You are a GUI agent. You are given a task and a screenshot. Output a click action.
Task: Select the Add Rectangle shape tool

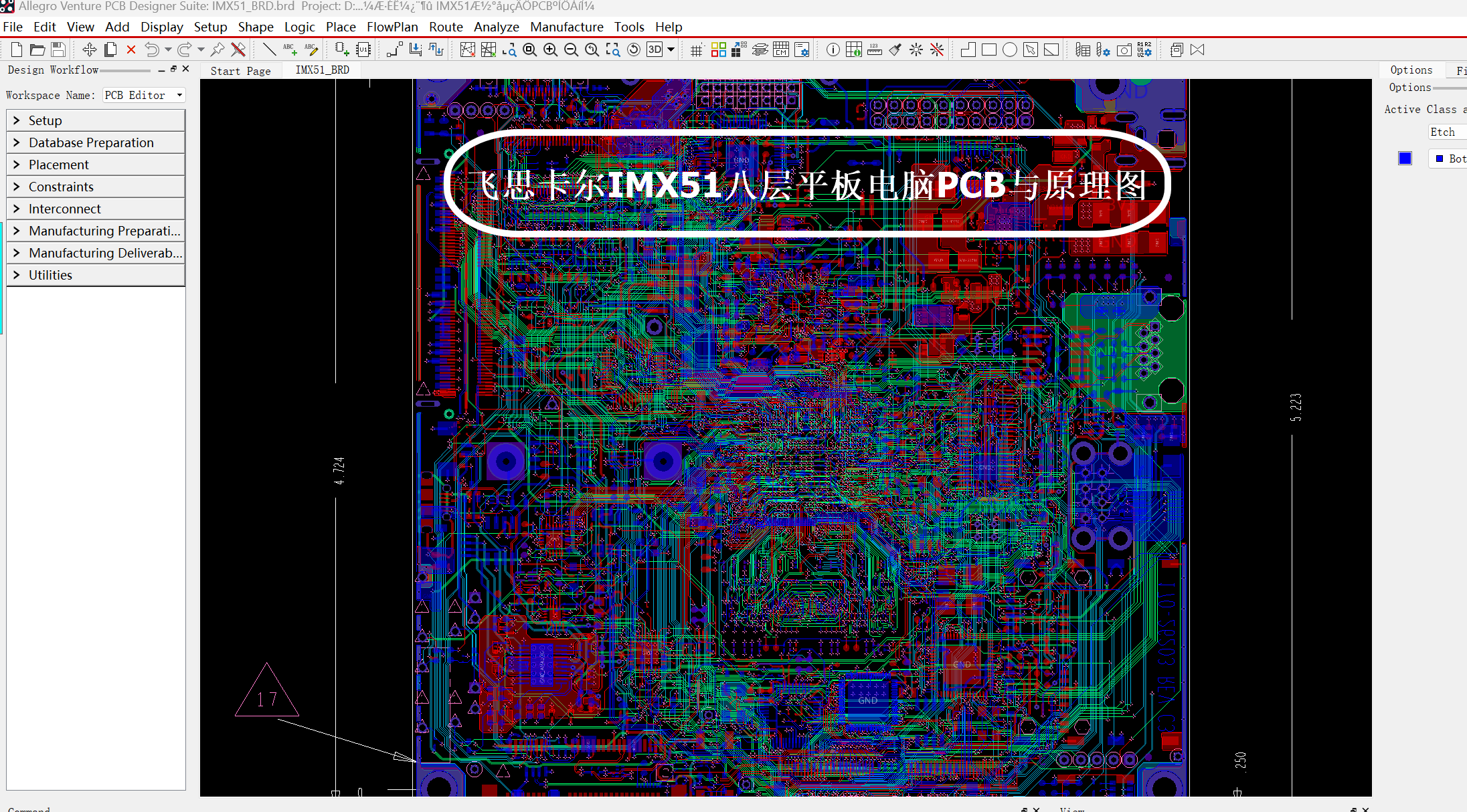click(989, 49)
